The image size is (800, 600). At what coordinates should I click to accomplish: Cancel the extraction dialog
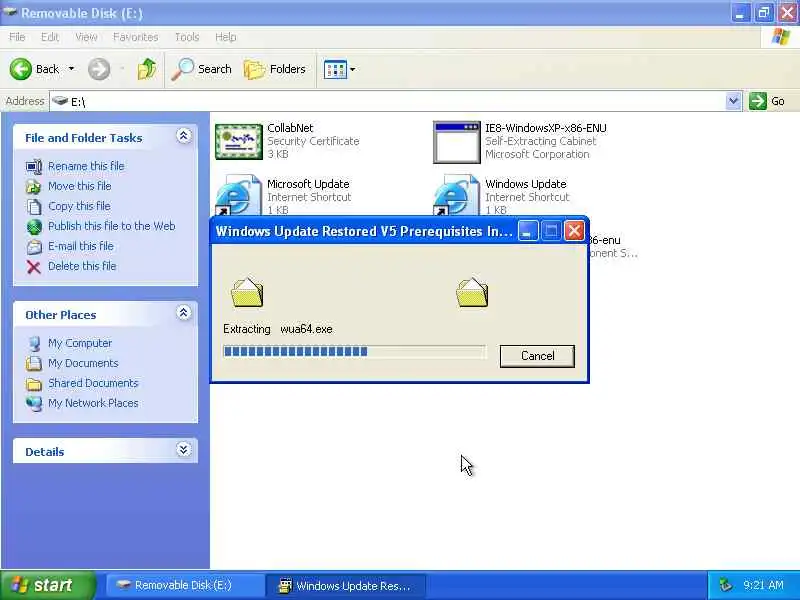[x=537, y=356]
